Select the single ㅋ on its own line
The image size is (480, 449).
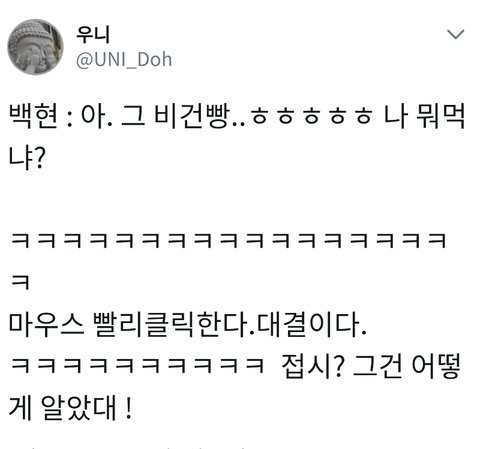coord(20,283)
